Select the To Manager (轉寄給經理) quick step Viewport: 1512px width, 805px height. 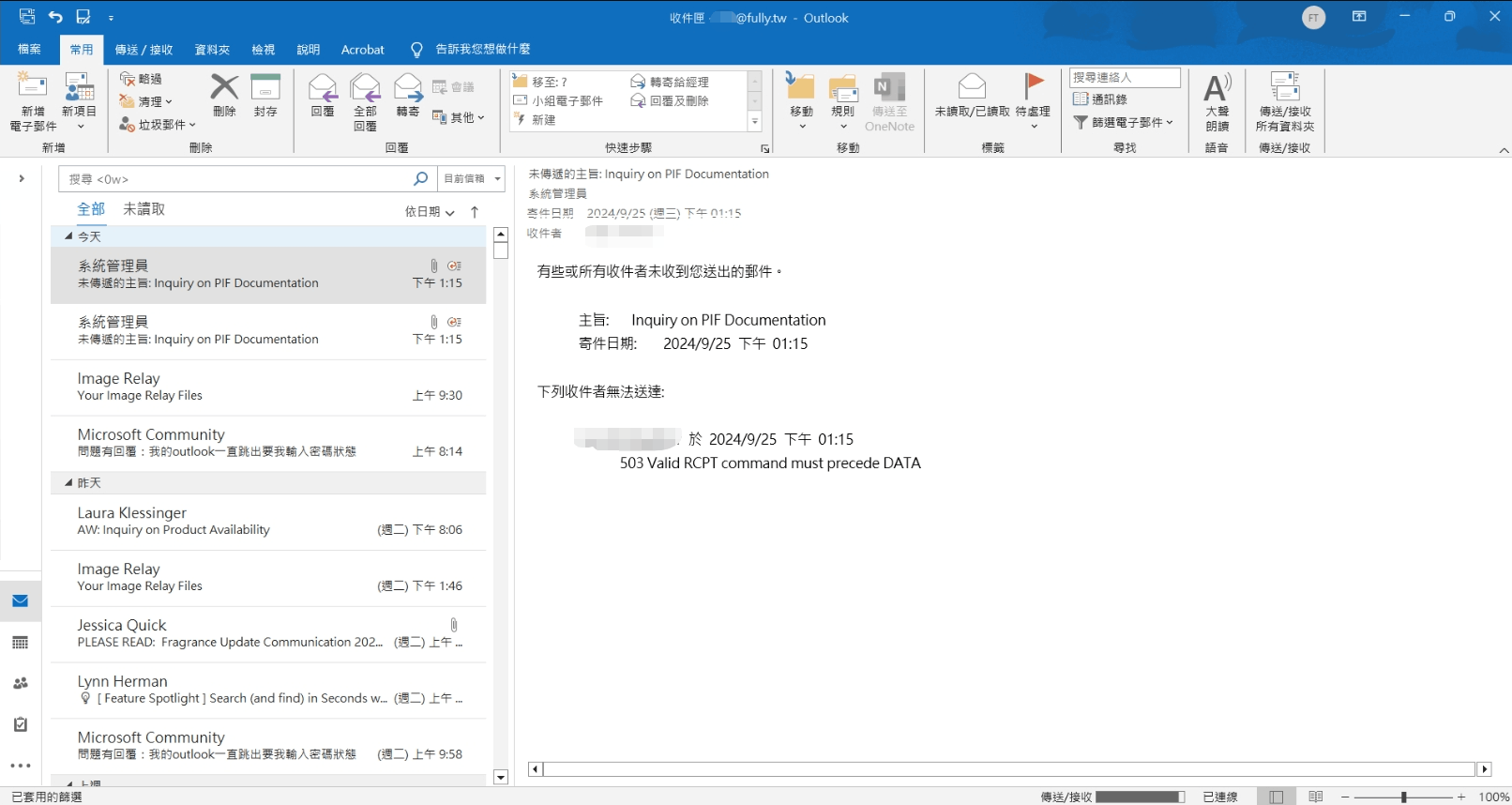point(670,82)
